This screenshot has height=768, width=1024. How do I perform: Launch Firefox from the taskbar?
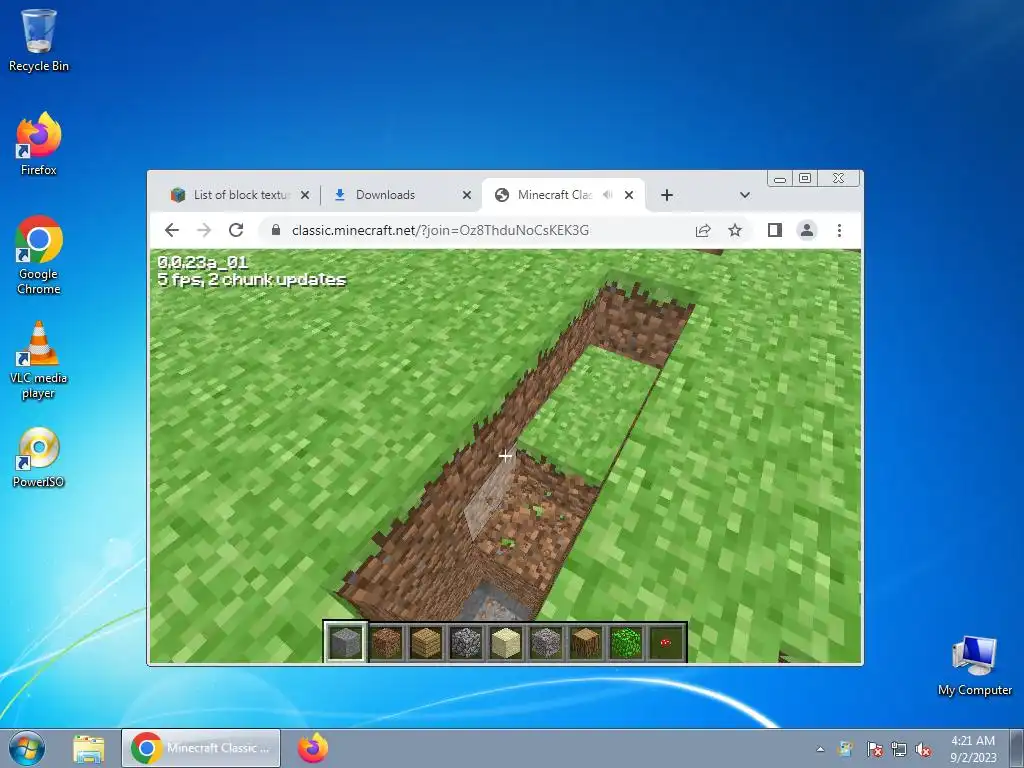(313, 748)
